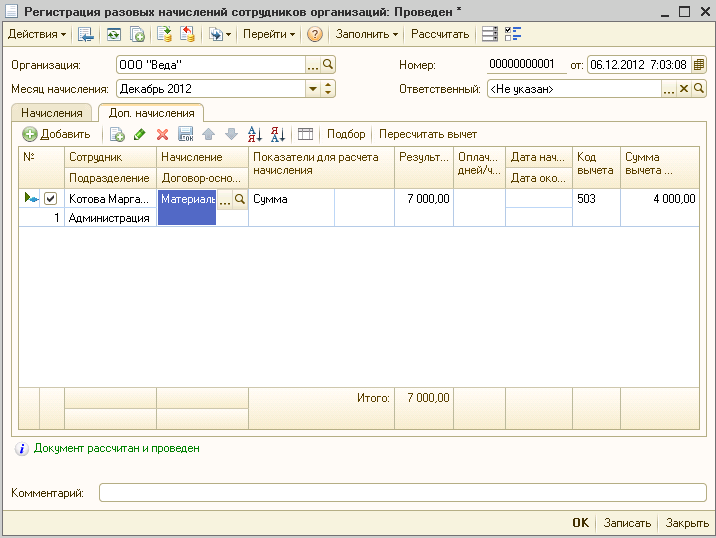Open the organization magnifier icon
Screen dimensions: 716x538
click(x=328, y=65)
